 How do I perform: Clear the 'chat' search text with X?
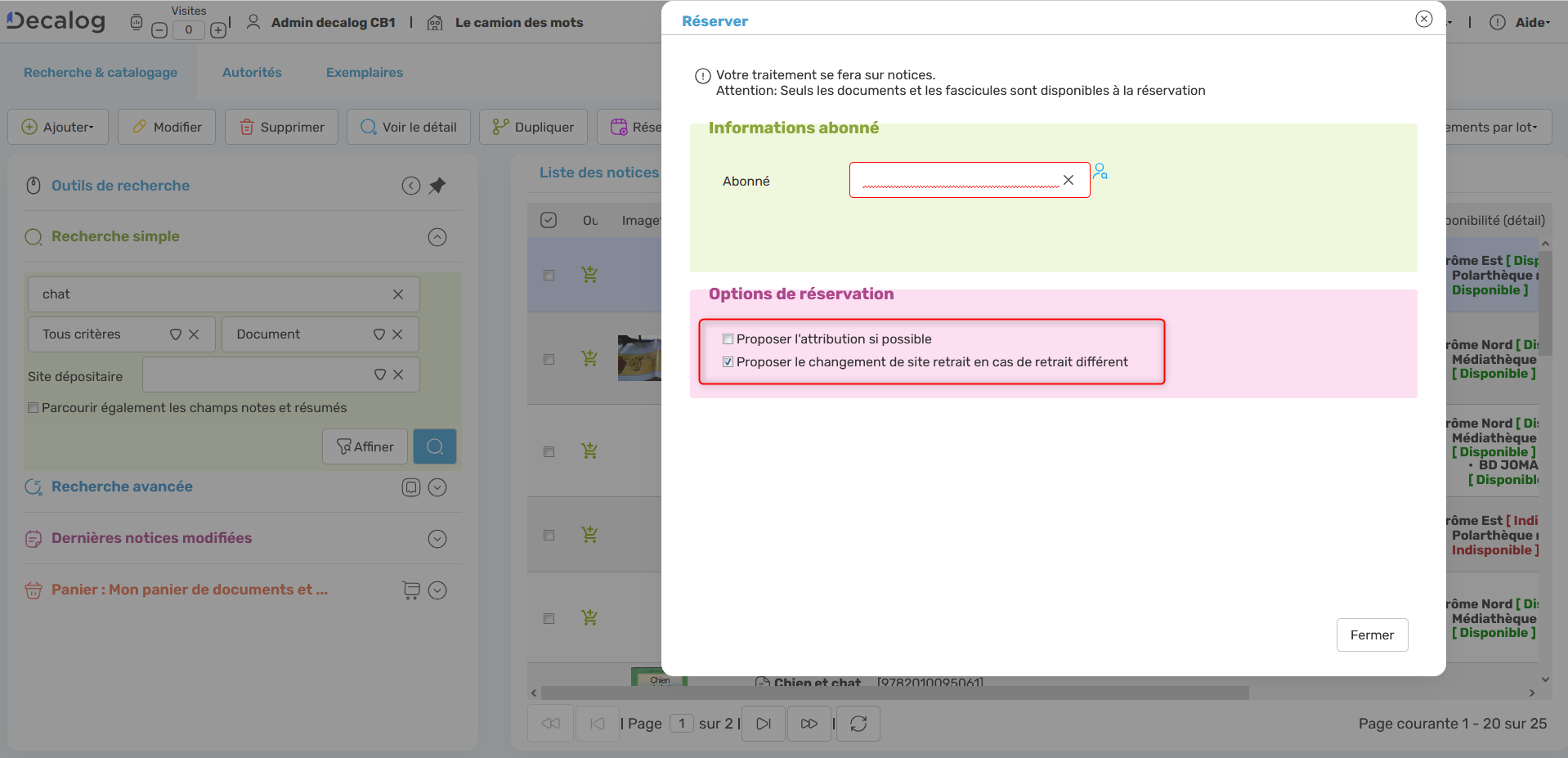click(398, 294)
